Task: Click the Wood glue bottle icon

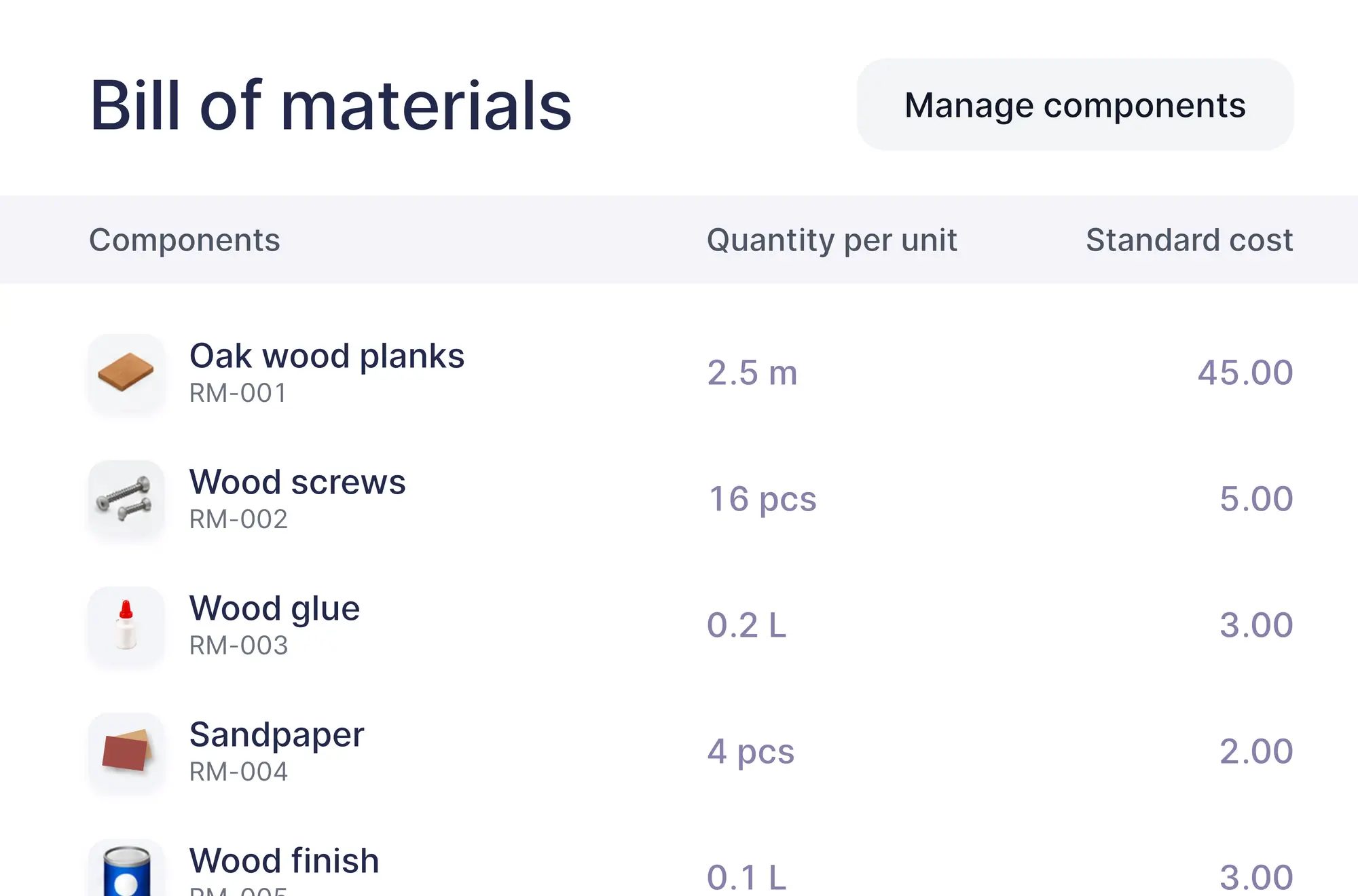Action: pyautogui.click(x=126, y=624)
